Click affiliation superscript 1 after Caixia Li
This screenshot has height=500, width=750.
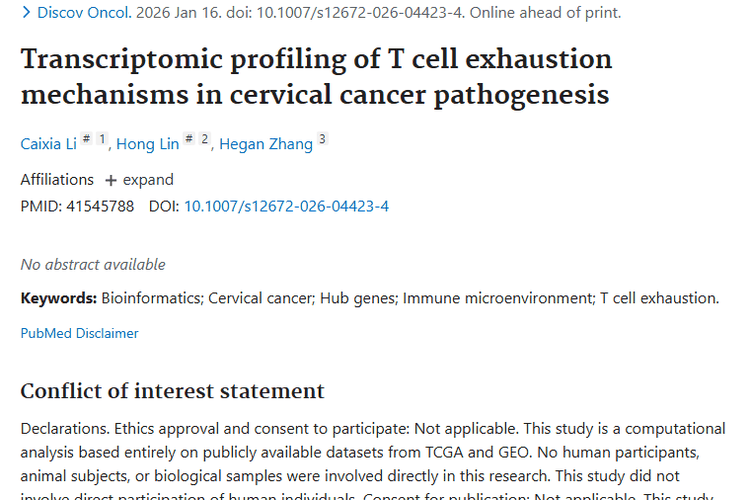pos(102,139)
